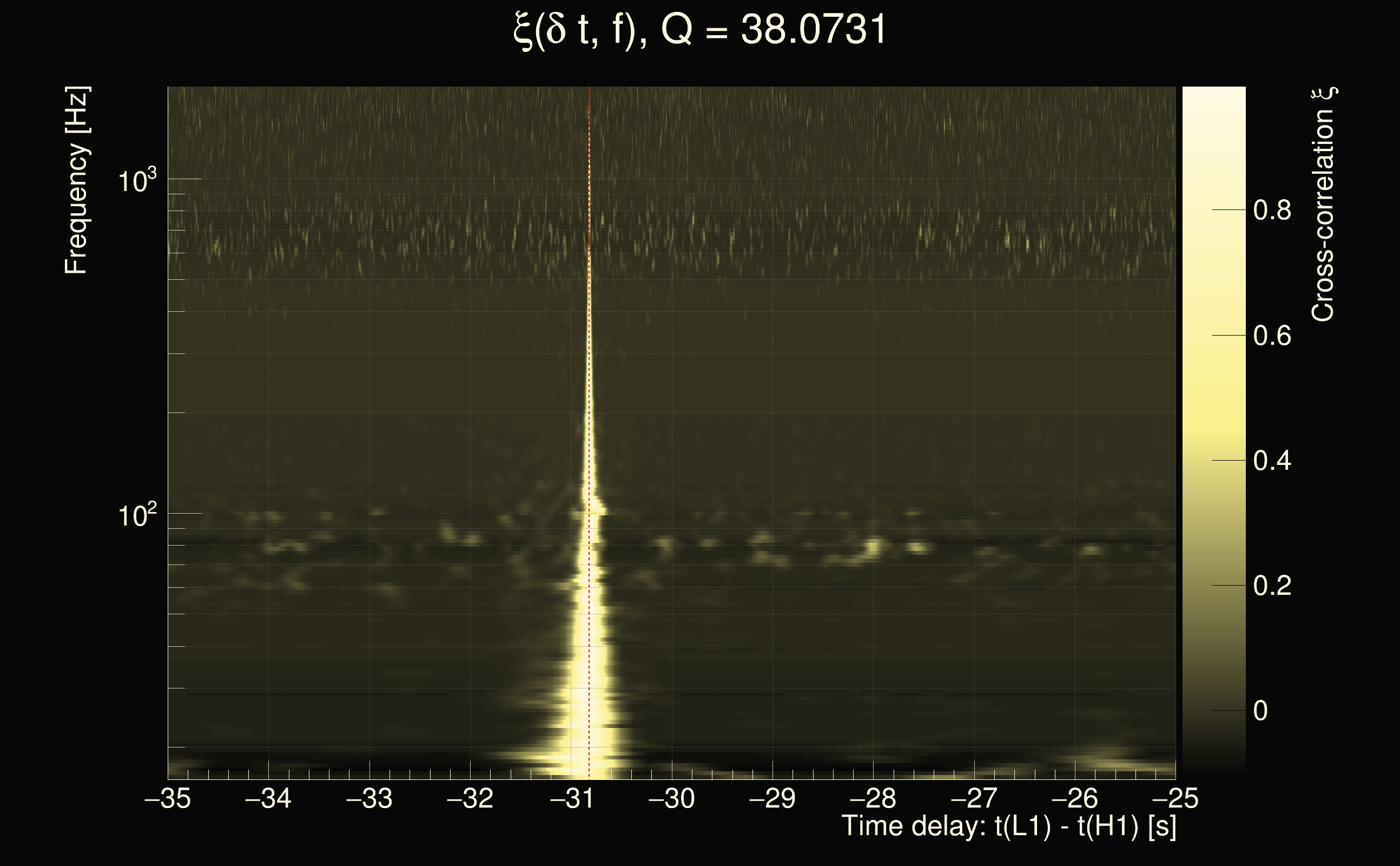Click the -25 time delay tick label
1400x866 pixels.
point(1175,798)
